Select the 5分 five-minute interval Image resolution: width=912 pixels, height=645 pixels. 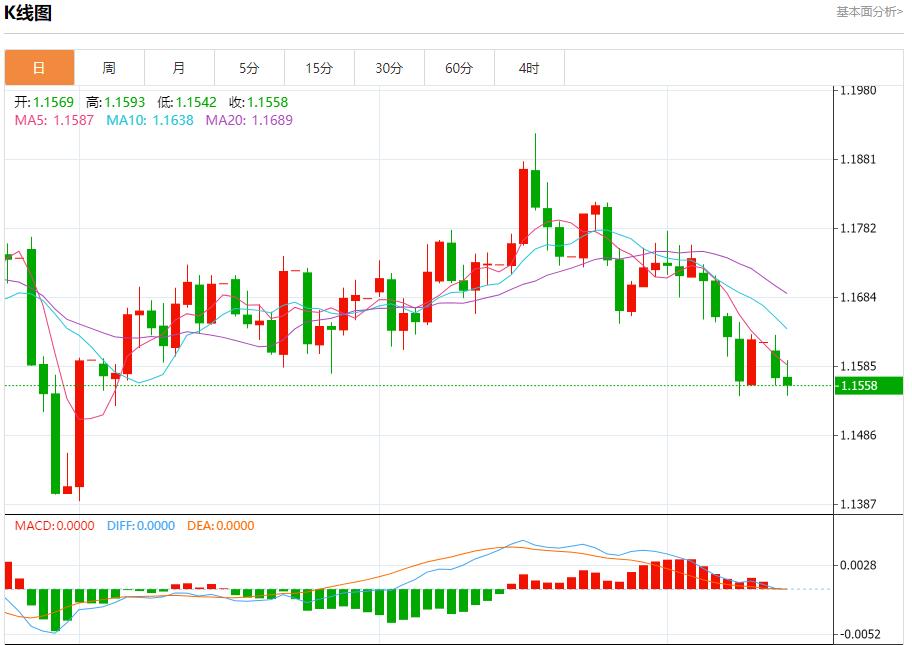coord(248,67)
